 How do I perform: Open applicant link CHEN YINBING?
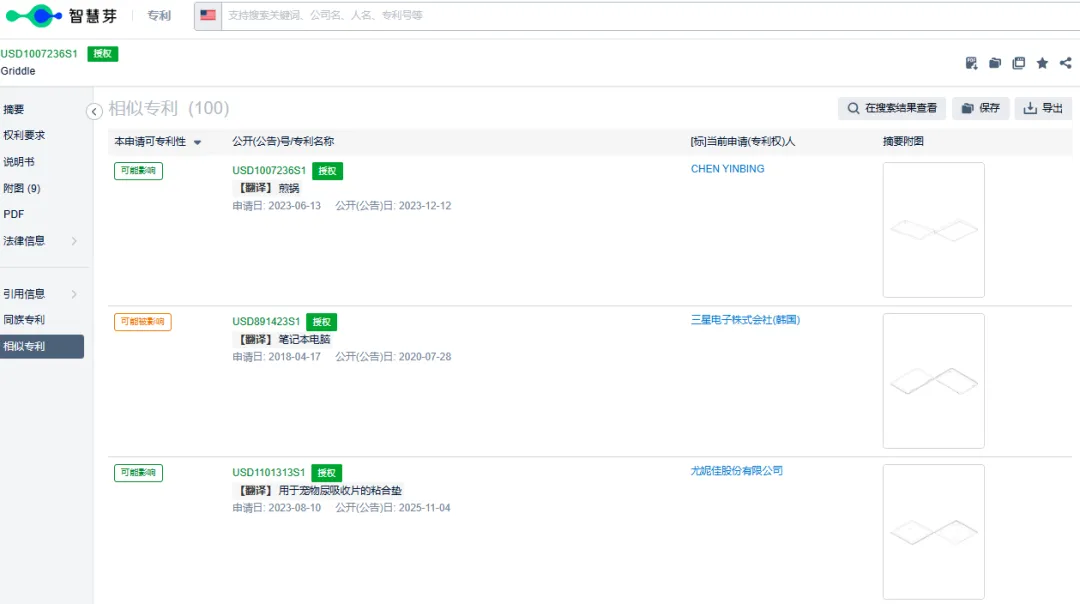point(727,169)
